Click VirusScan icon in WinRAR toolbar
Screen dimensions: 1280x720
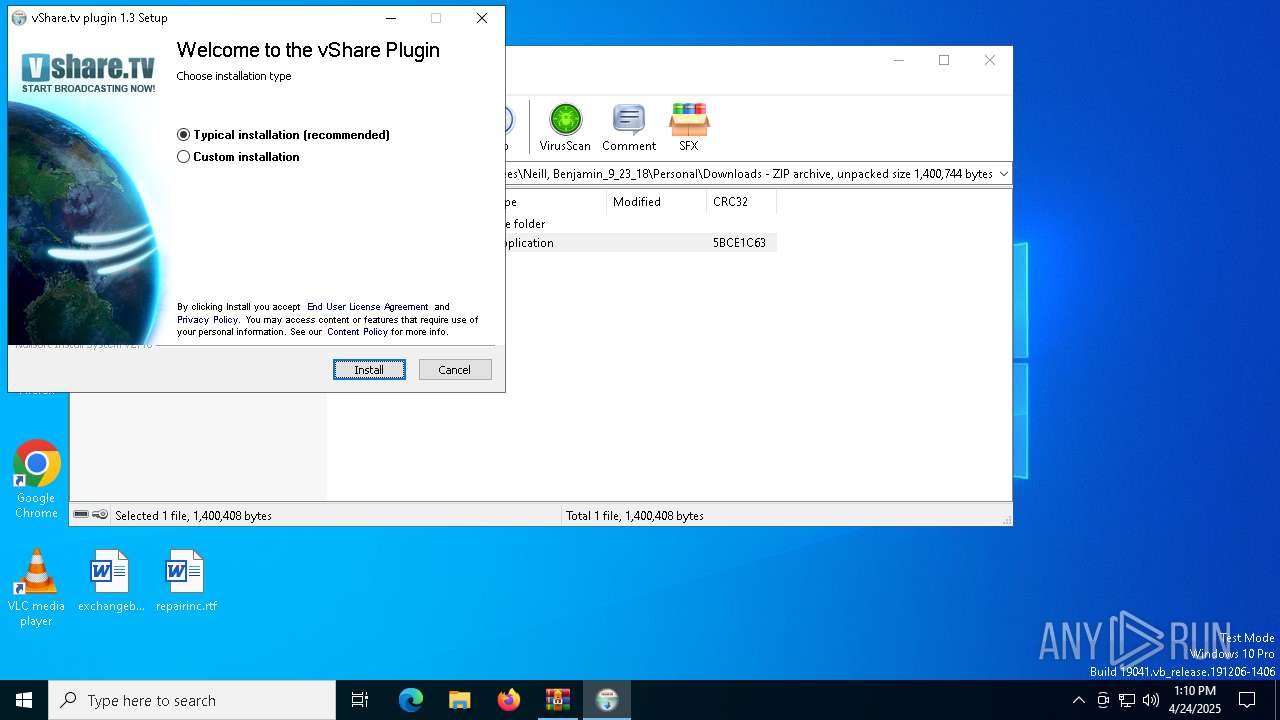tap(565, 127)
